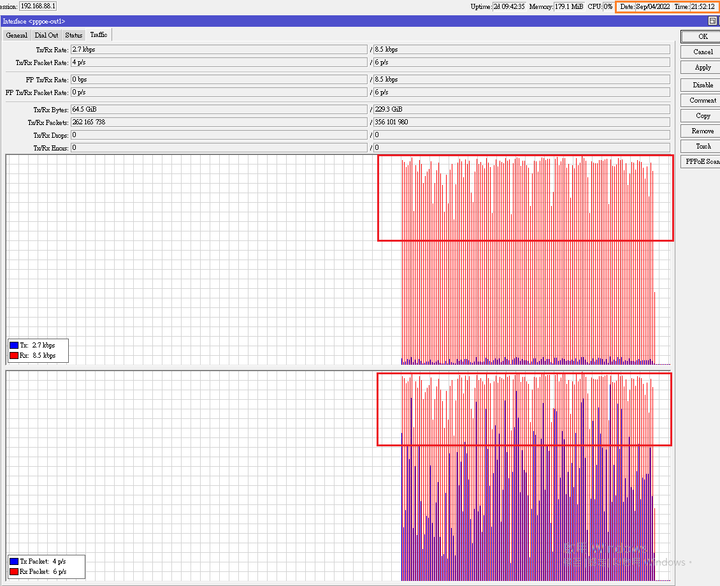720x586 pixels.
Task: Click the Time 21:52:12 value
Action: point(703,6)
